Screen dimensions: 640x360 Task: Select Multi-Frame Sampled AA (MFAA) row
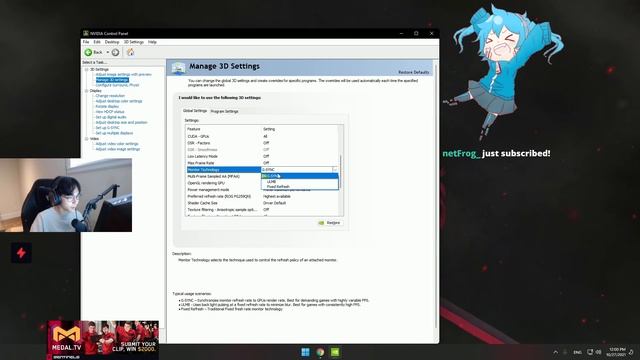223,176
